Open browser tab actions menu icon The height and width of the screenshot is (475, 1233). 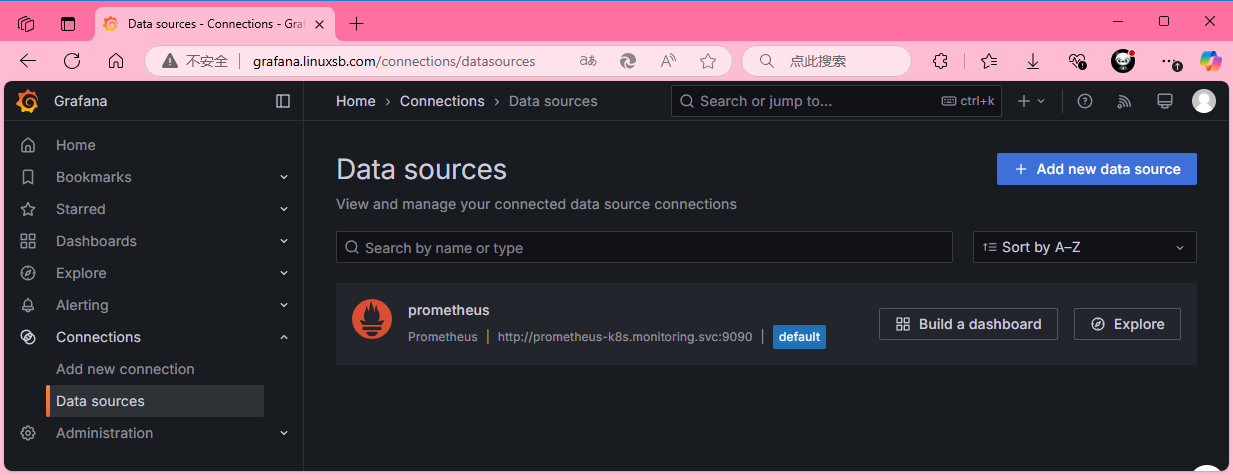(68, 23)
